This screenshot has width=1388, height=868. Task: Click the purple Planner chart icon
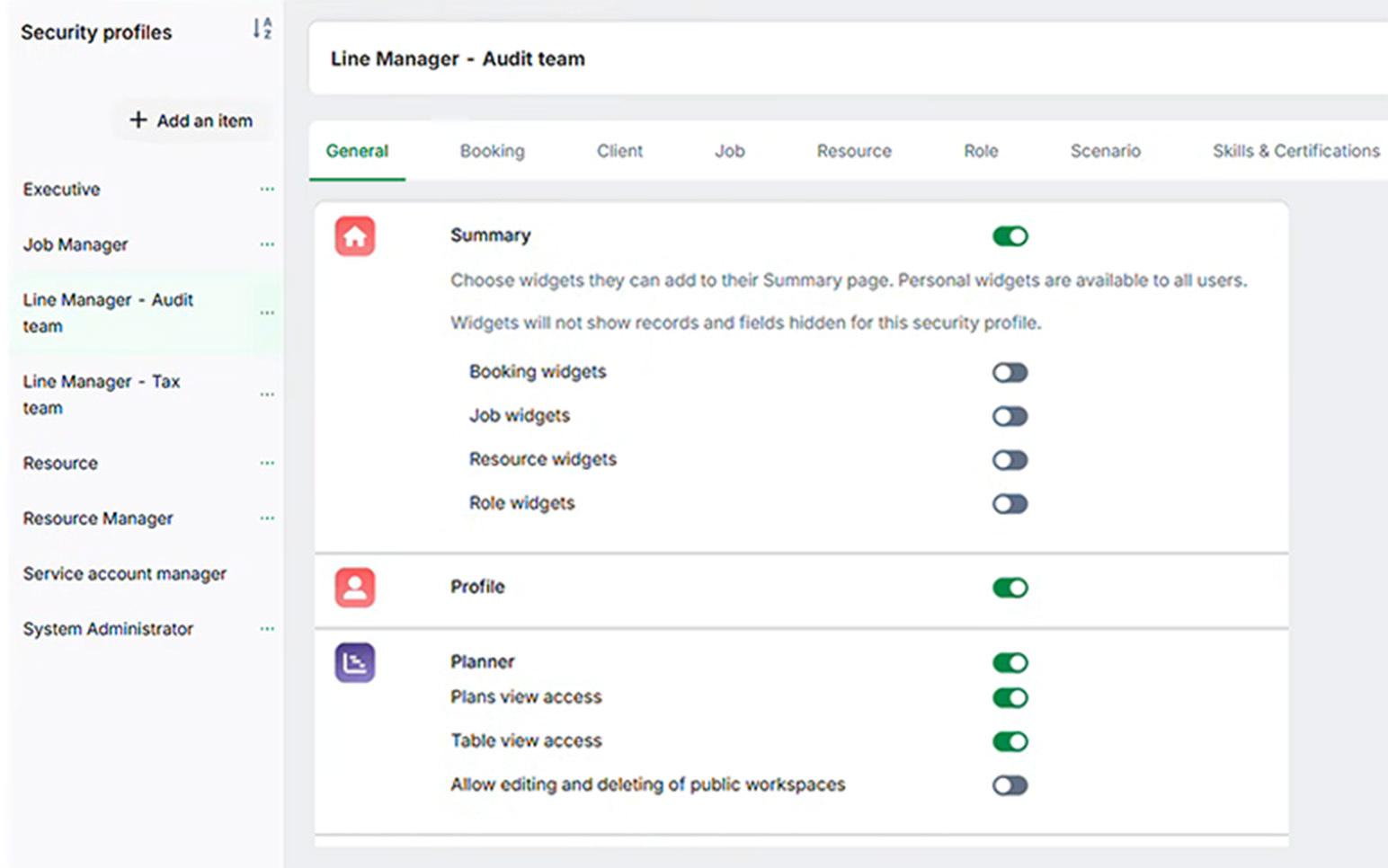(355, 663)
